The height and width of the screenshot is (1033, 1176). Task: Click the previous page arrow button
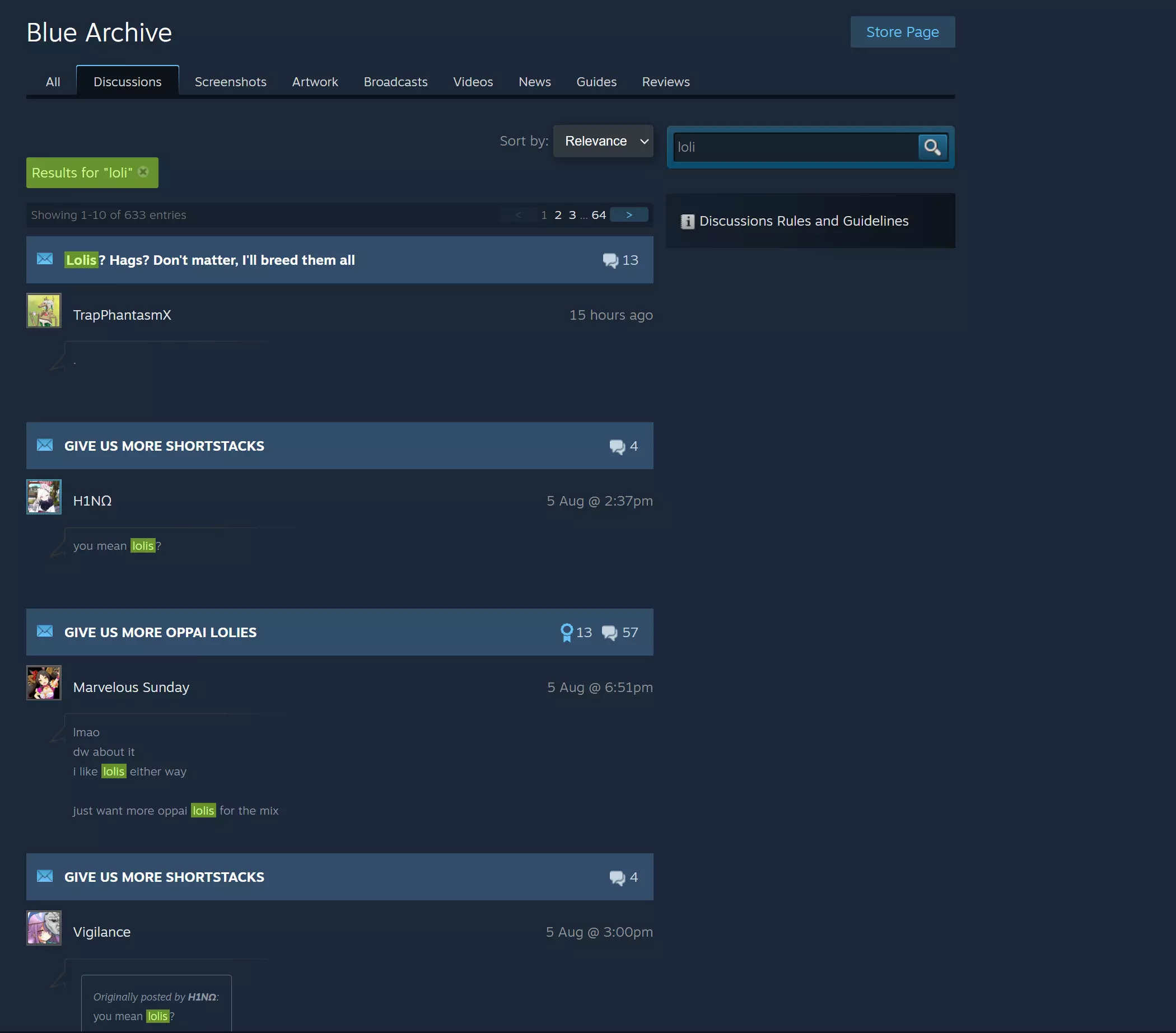[519, 214]
